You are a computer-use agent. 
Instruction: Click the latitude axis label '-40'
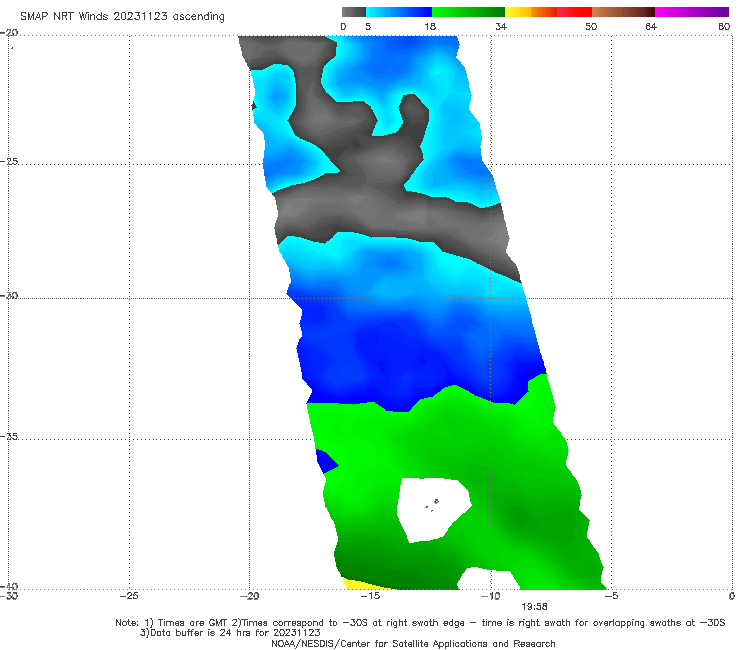[10, 587]
